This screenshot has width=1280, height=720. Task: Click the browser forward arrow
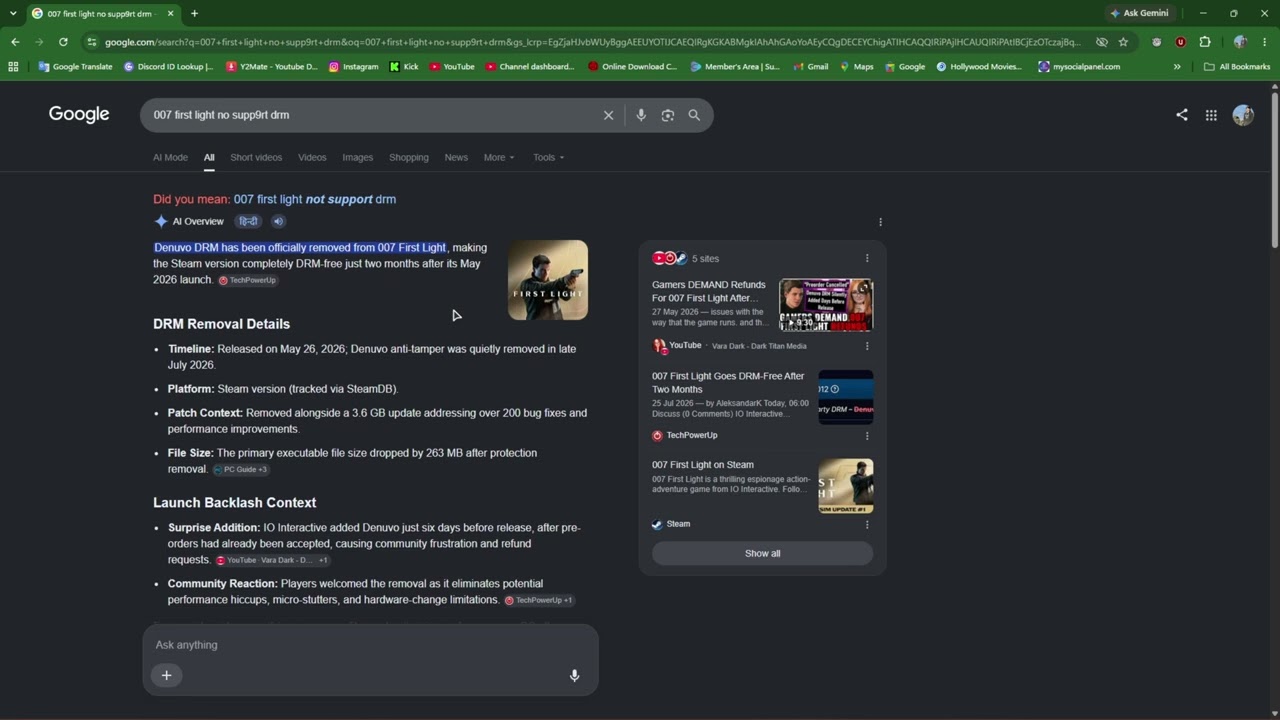click(x=39, y=42)
